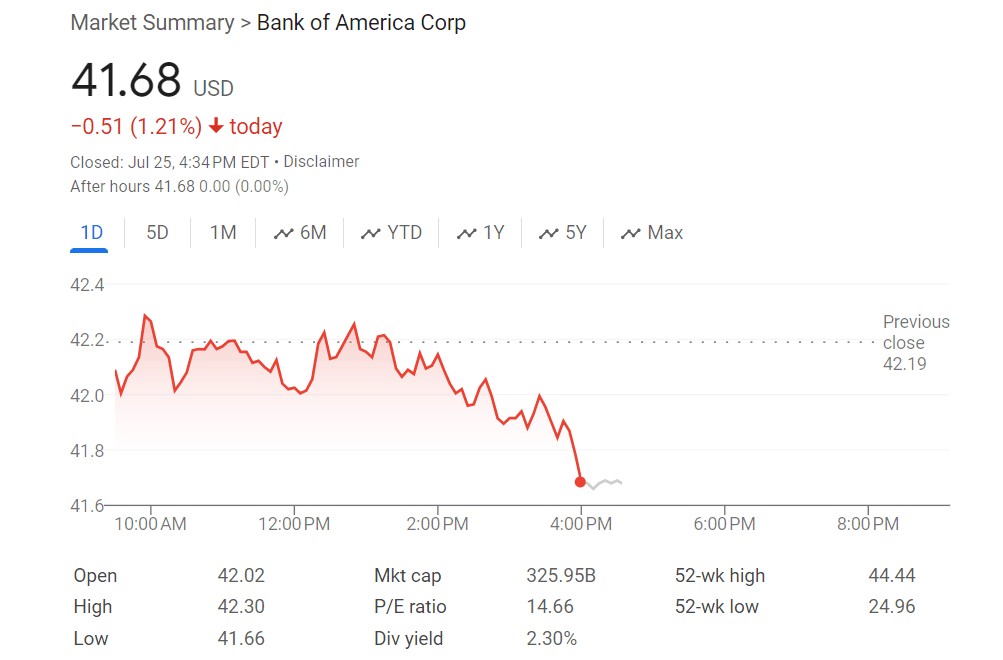1003x660 pixels.
Task: Click the Mkt cap value 325.95B
Action: [560, 576]
